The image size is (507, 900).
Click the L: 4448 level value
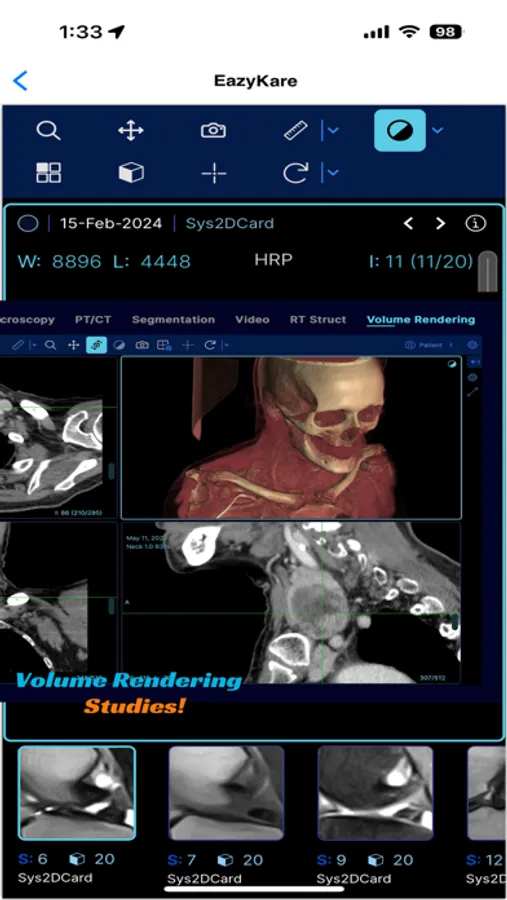click(152, 262)
